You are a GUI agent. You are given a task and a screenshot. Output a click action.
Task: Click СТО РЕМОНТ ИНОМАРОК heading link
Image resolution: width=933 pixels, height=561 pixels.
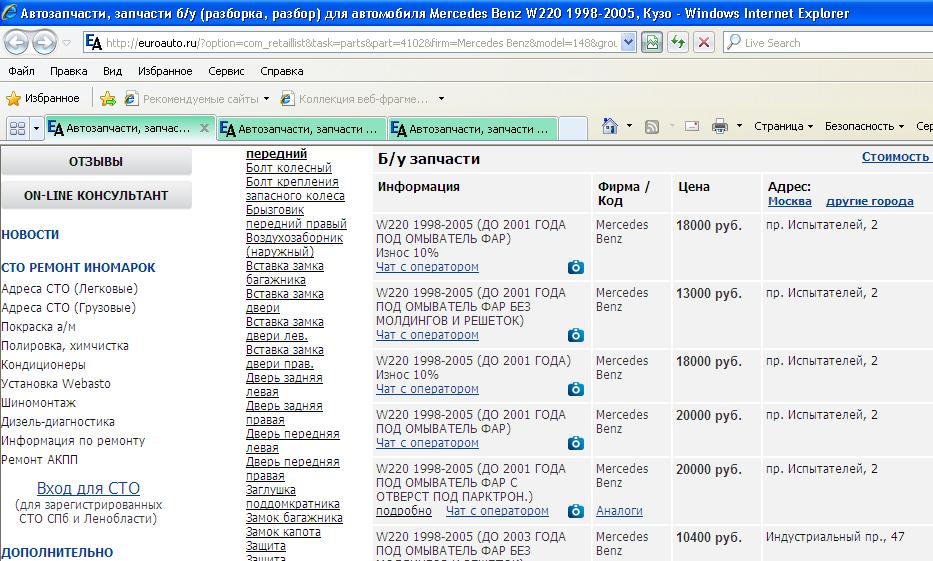pyautogui.click(x=78, y=268)
